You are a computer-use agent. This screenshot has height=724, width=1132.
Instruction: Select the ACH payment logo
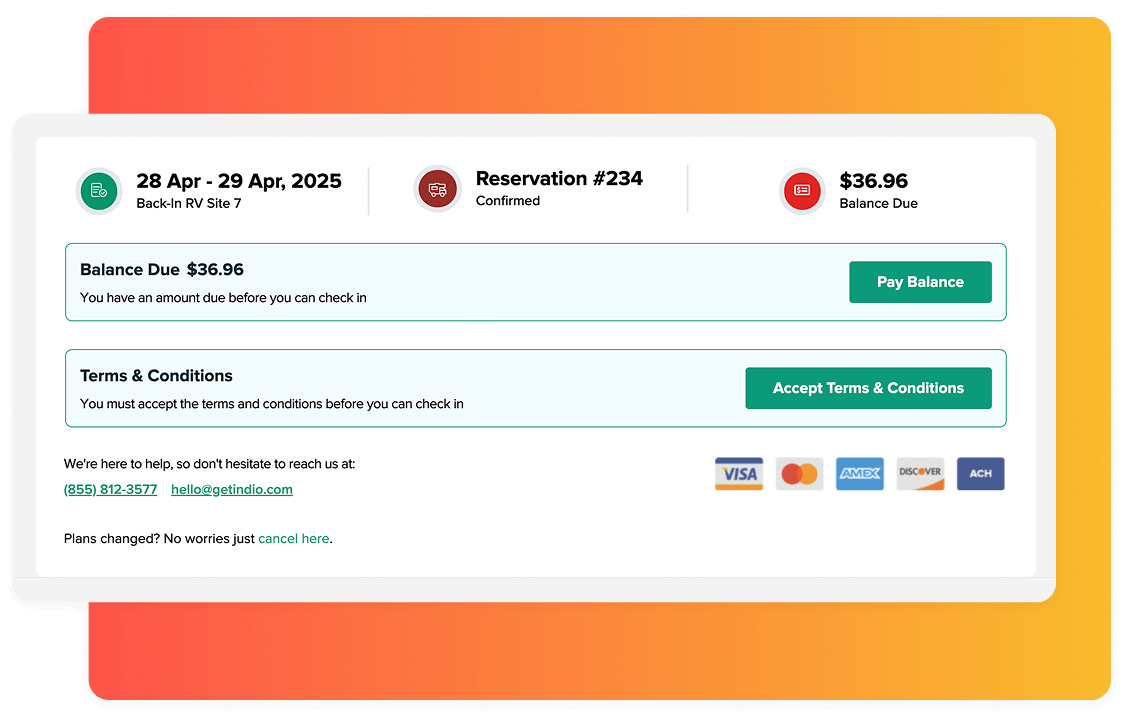[x=980, y=474]
